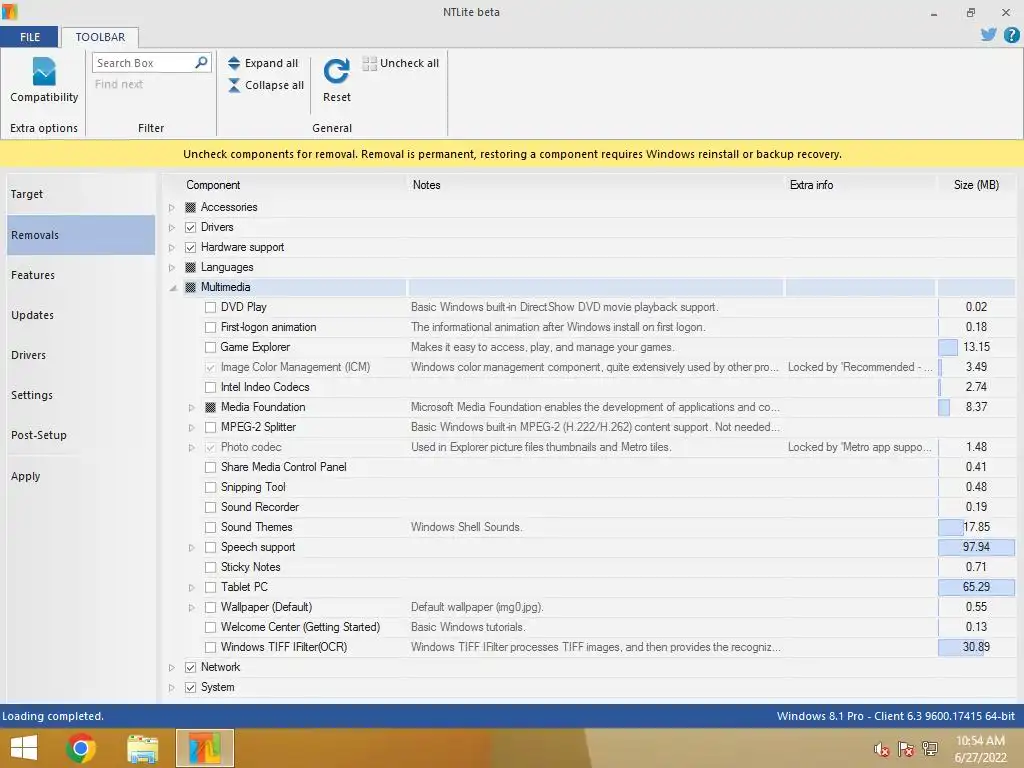Check the First-logon animation checkbox
1024x768 pixels.
click(210, 327)
